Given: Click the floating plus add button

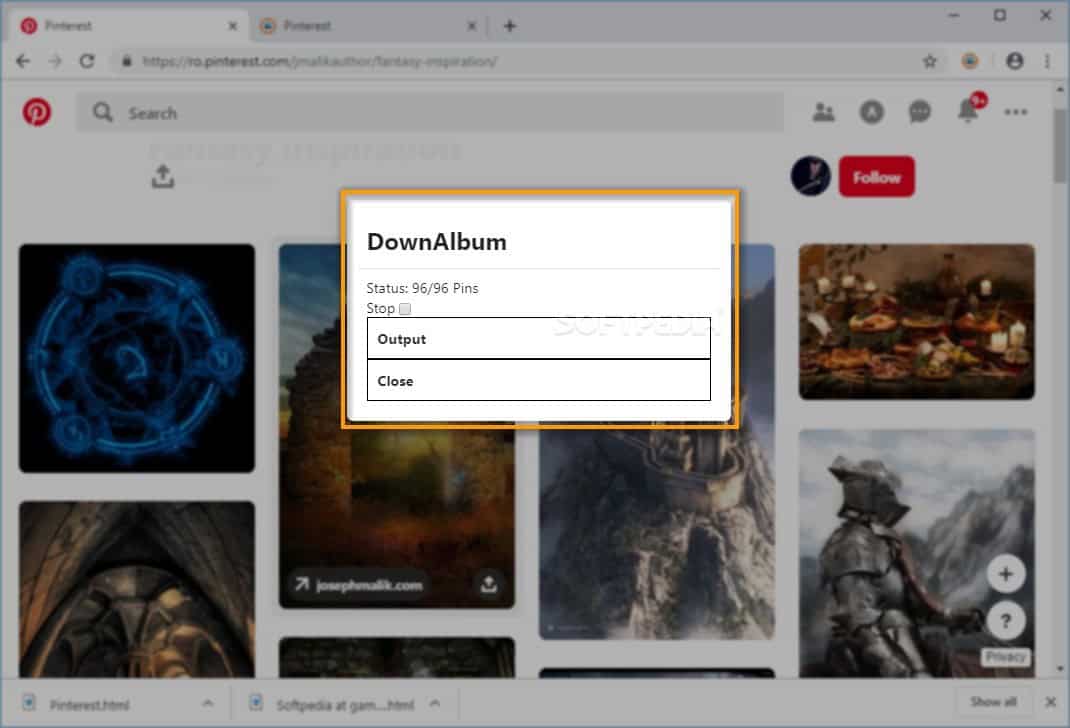Looking at the screenshot, I should click(x=1006, y=574).
